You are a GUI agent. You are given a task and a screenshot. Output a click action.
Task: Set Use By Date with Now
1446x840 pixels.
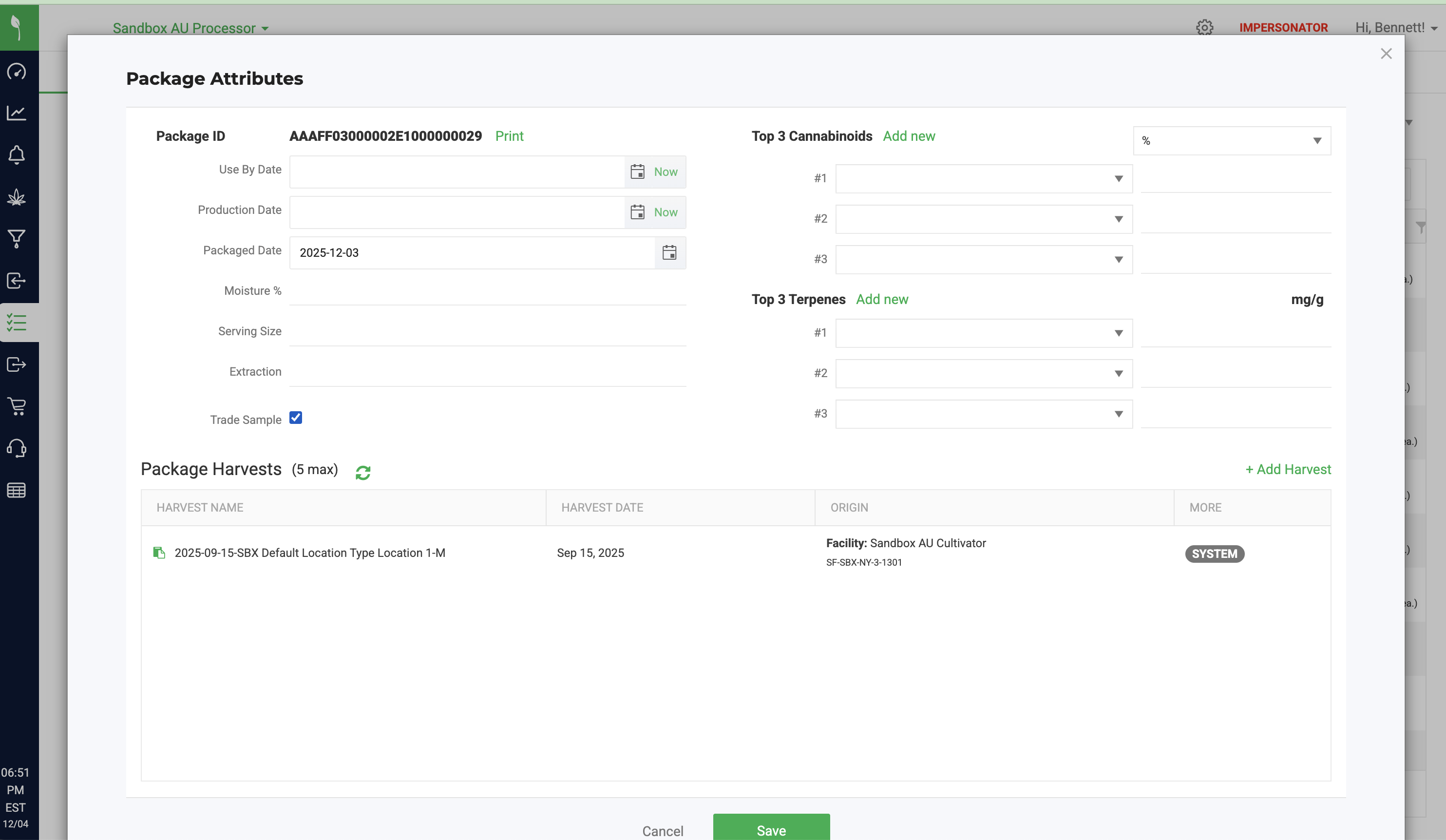pyautogui.click(x=666, y=172)
